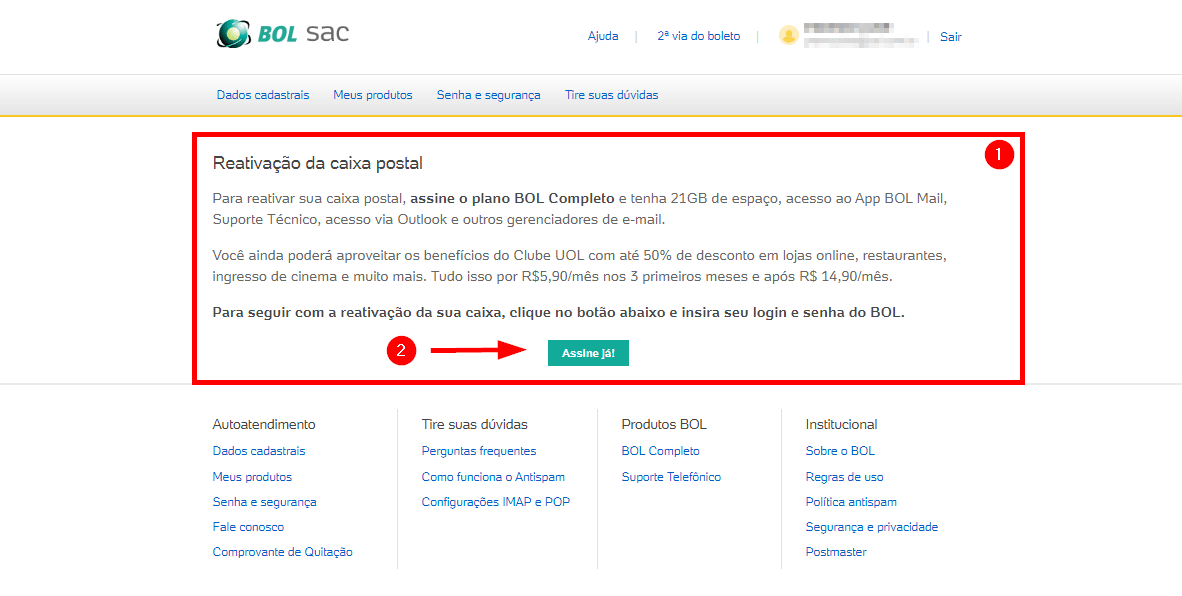
Task: Open Política antispam link
Action: click(x=851, y=502)
